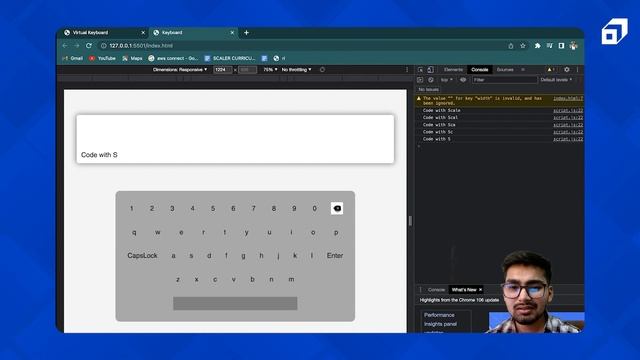Close the Virtual Keyboard tab

[143, 33]
